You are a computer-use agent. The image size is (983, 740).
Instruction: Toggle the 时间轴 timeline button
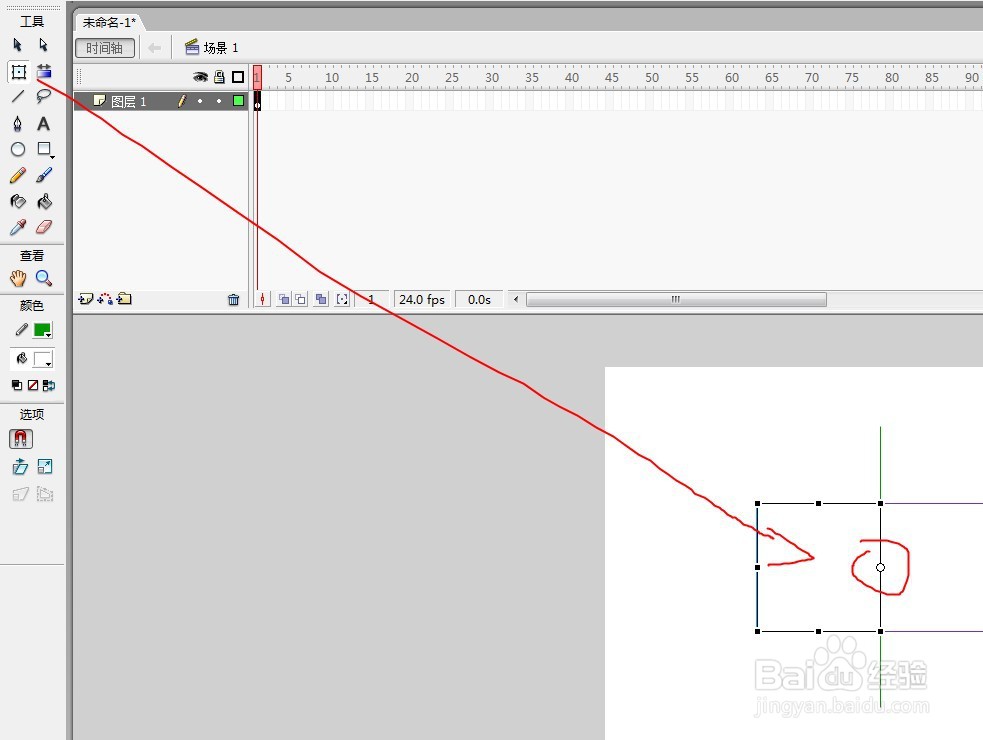[105, 48]
